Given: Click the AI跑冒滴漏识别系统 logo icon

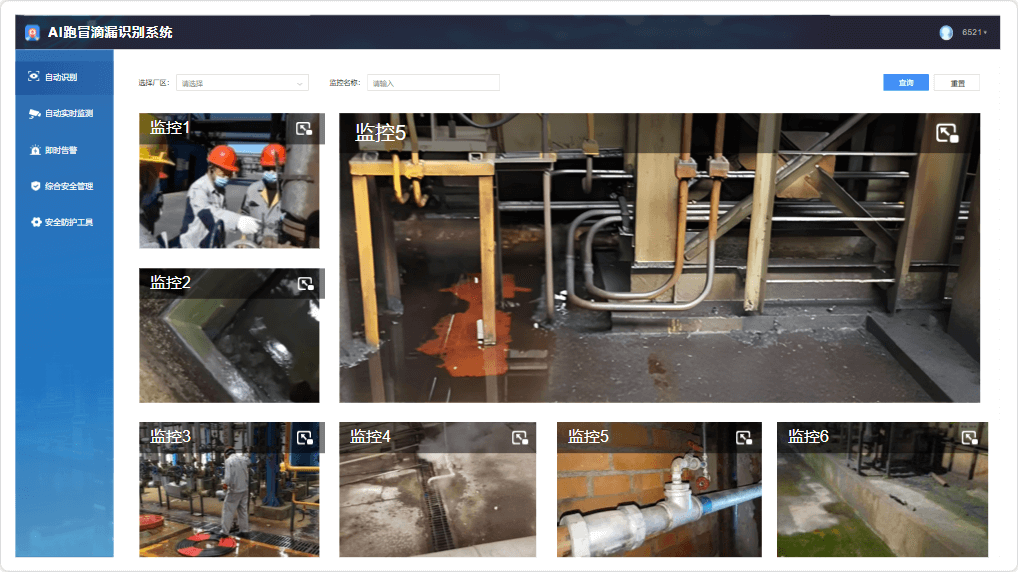Looking at the screenshot, I should [32, 32].
